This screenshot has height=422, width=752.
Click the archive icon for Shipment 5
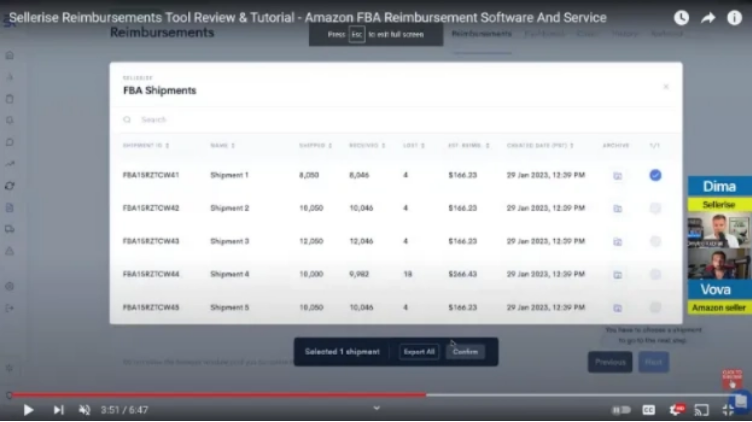(618, 308)
